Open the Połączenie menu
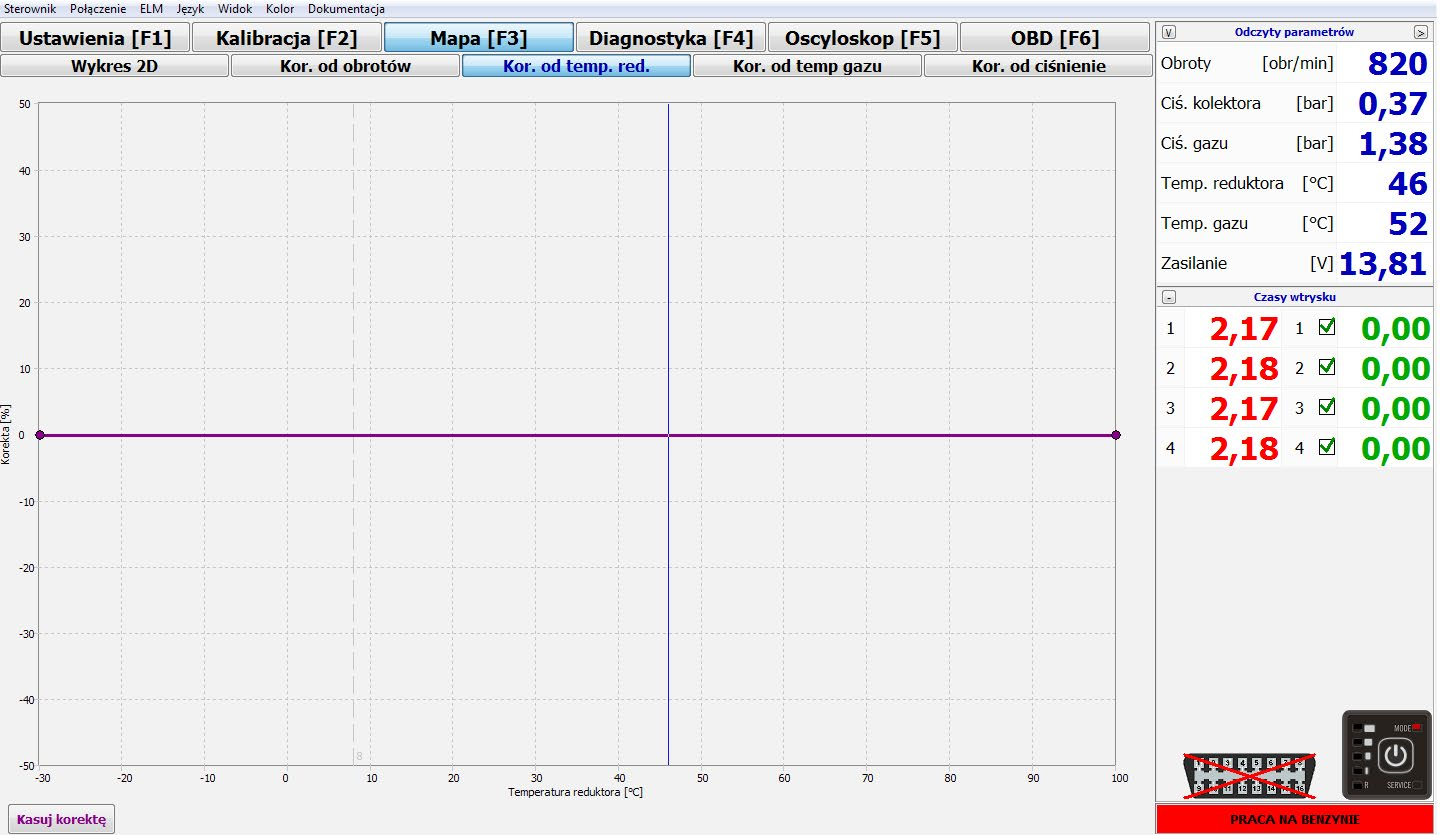1440x835 pixels. [x=98, y=8]
